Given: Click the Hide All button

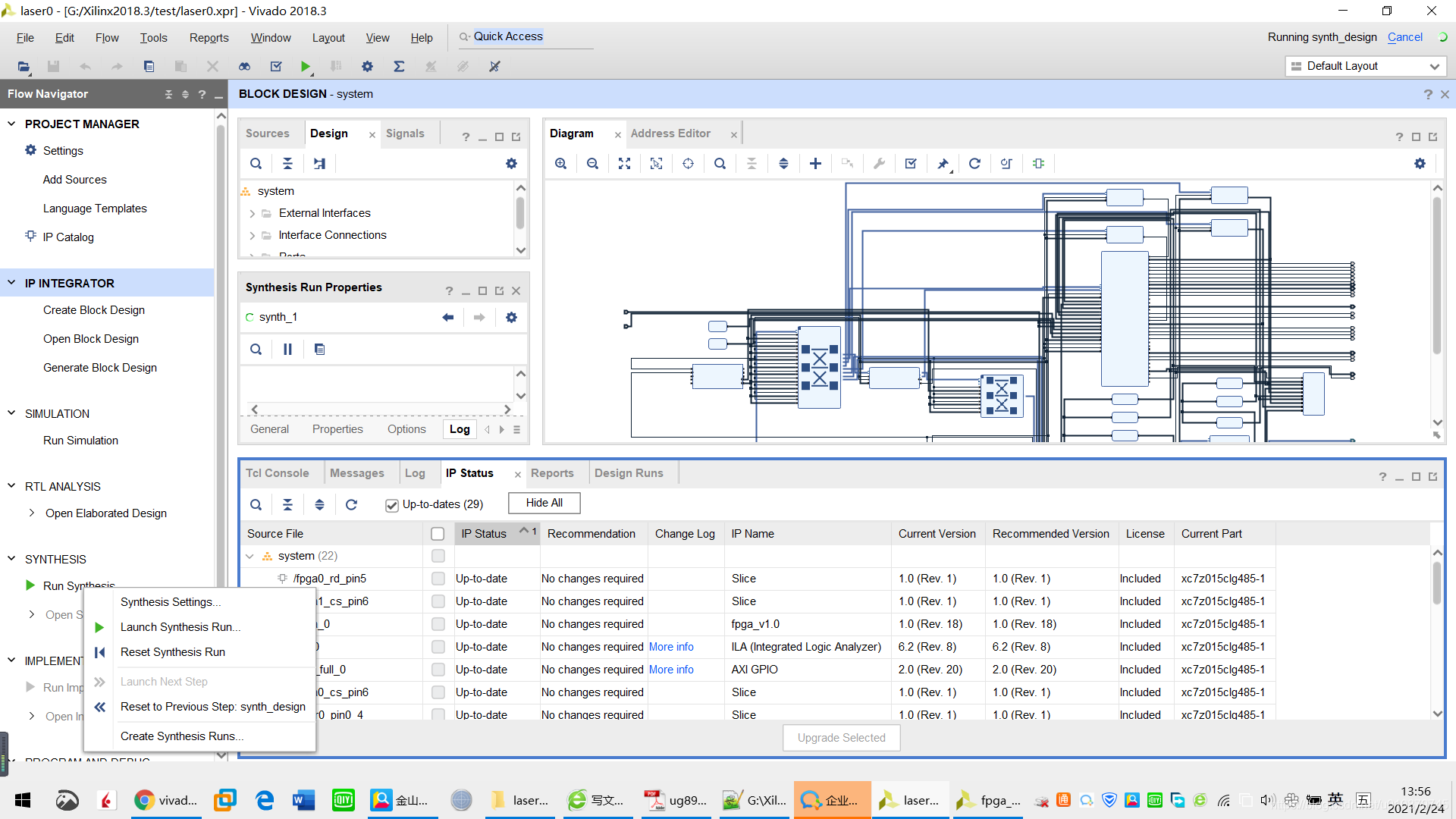Looking at the screenshot, I should pyautogui.click(x=544, y=503).
